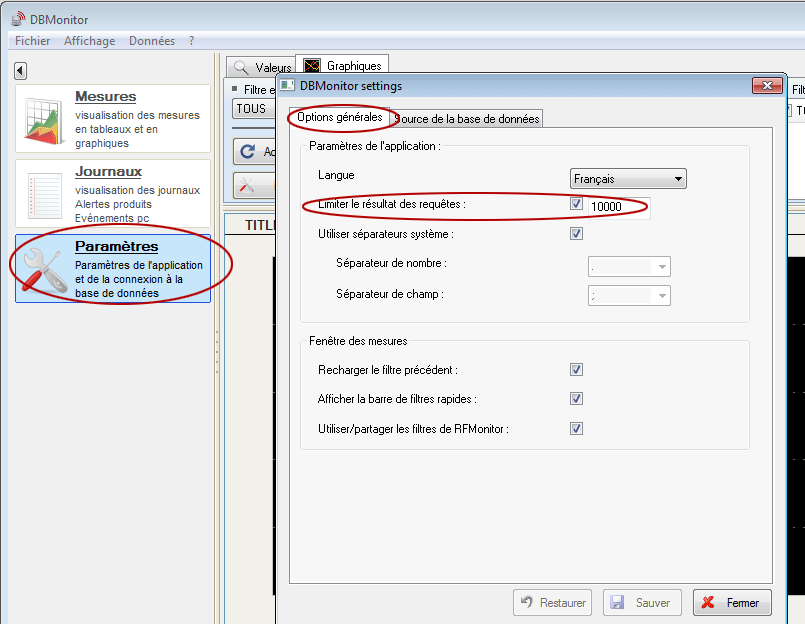The width and height of the screenshot is (805, 624).
Task: Click the graph icon on Graphiques tab
Action: 312,66
